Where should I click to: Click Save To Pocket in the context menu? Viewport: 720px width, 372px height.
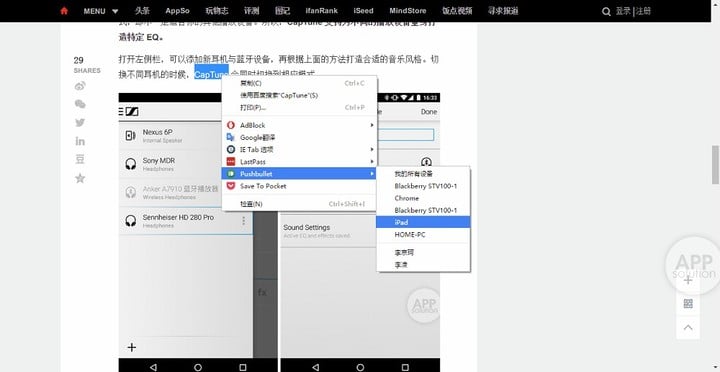pos(299,186)
